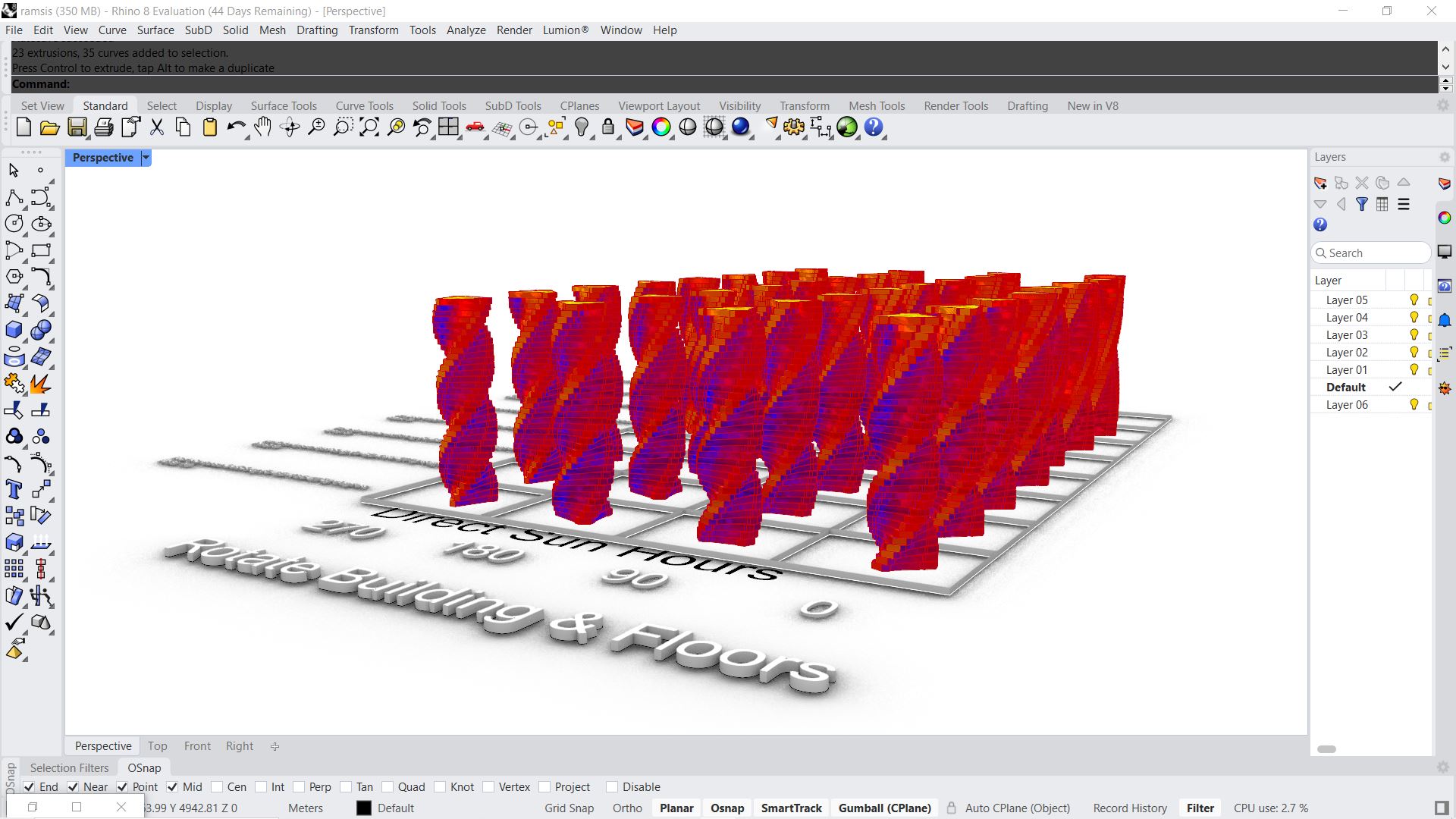Open the Render Tools tab
1456x819 pixels.
[x=955, y=105]
